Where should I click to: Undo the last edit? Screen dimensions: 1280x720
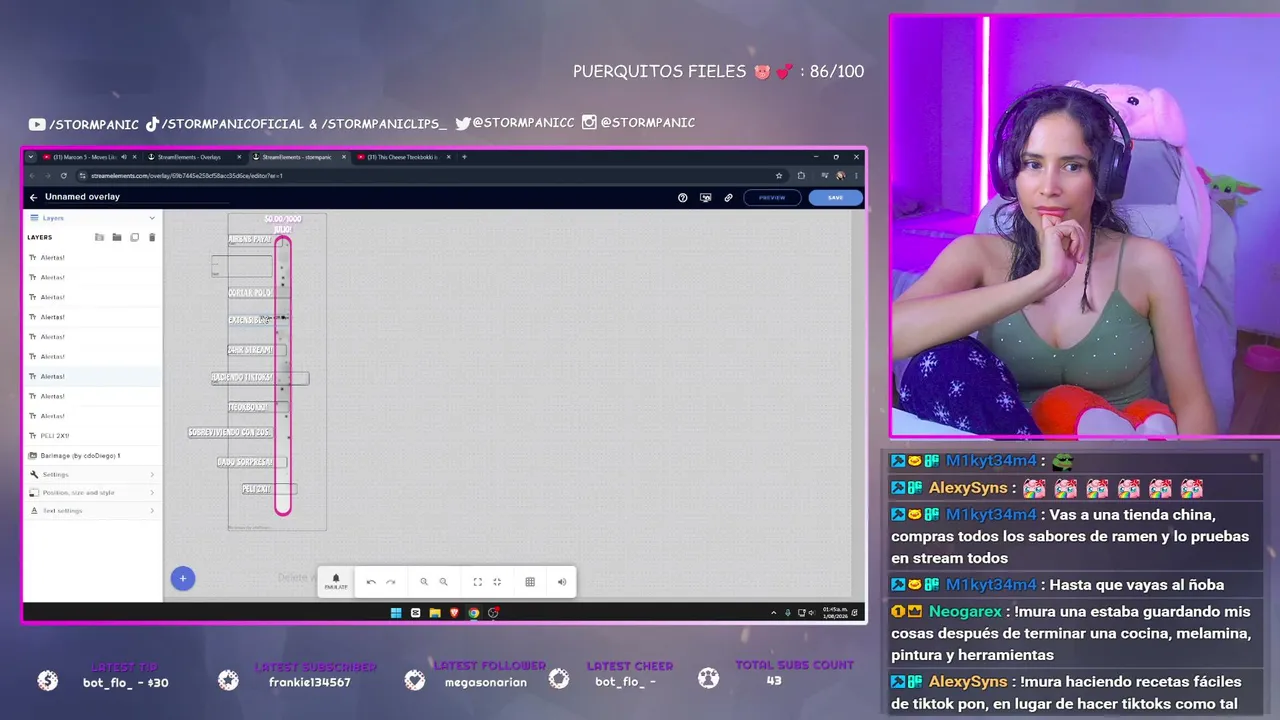click(371, 581)
